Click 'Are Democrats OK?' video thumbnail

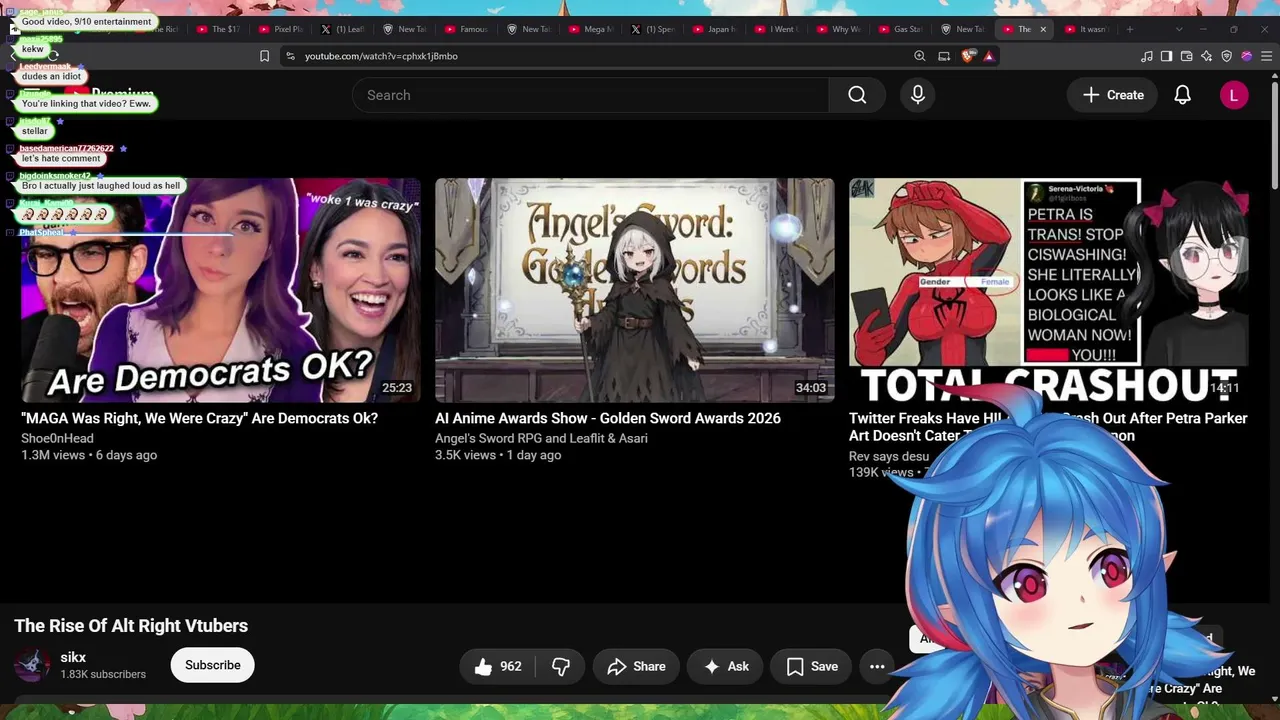tap(221, 290)
